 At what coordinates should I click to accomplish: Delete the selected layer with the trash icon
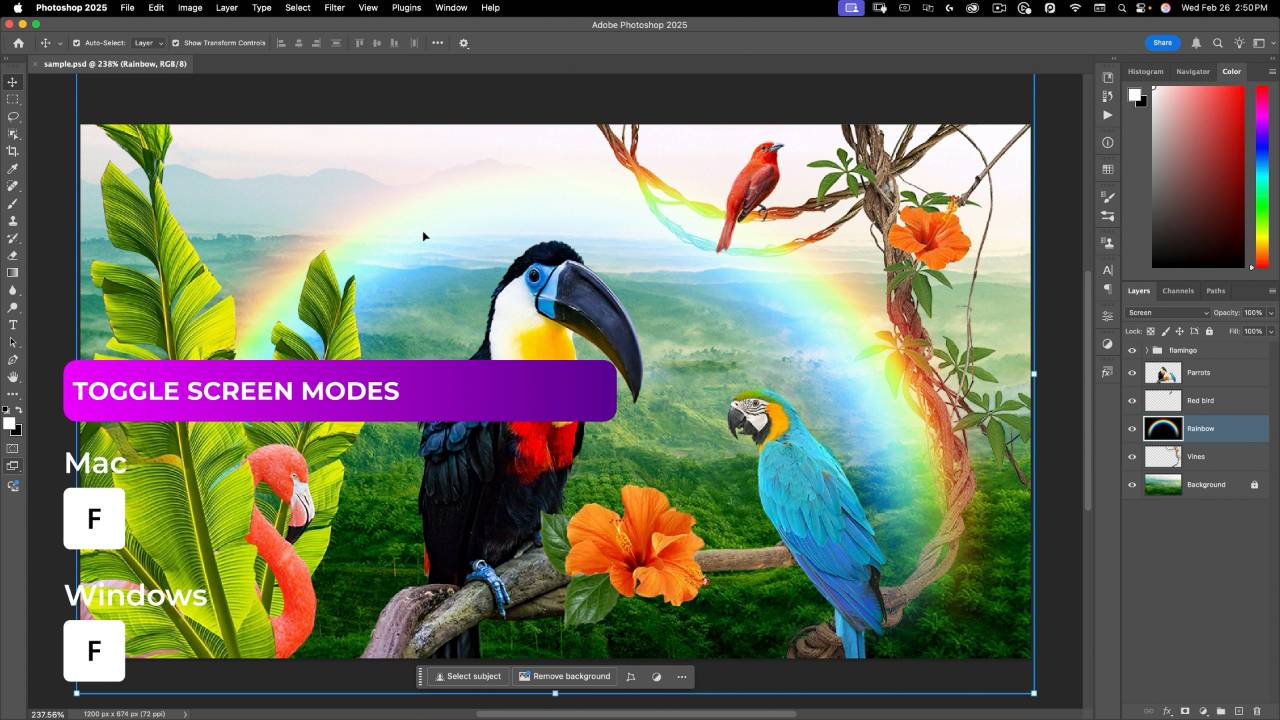point(1257,711)
